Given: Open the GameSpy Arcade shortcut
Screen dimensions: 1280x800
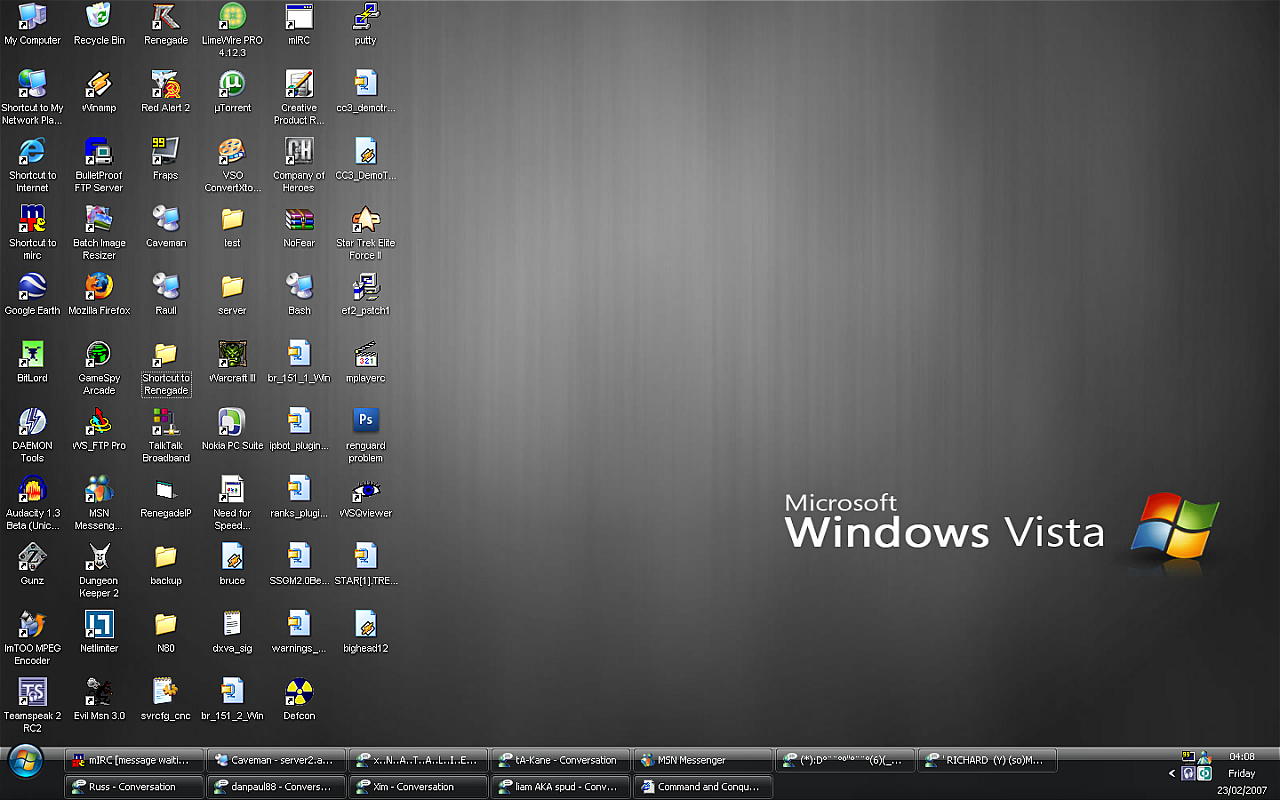Looking at the screenshot, I should click(x=99, y=355).
